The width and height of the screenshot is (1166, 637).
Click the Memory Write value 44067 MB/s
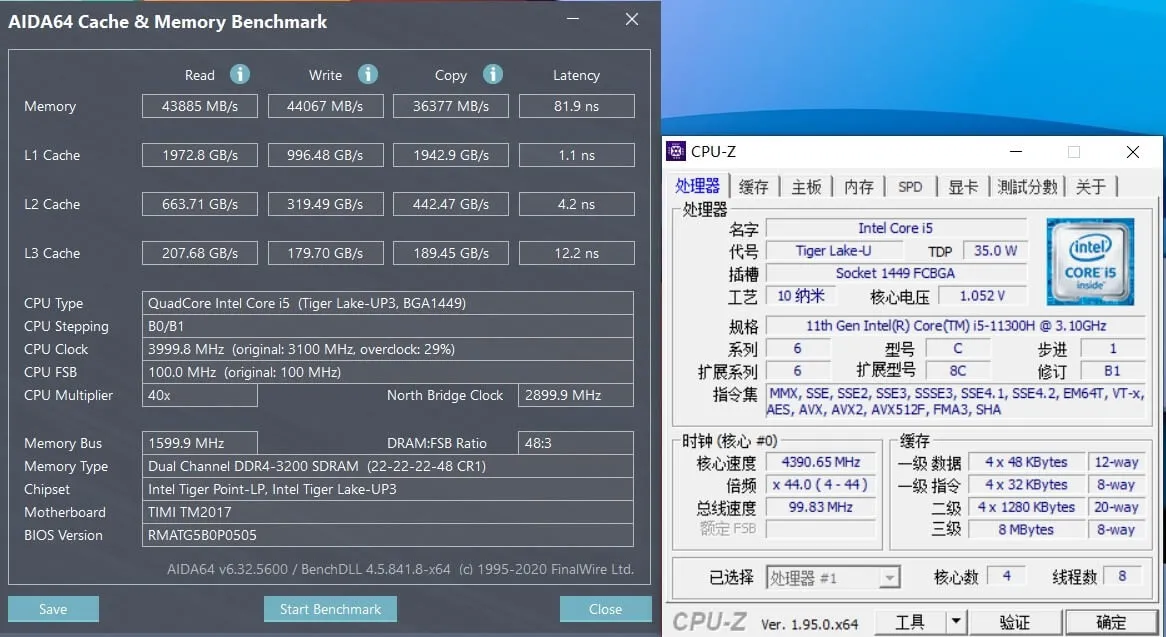[326, 106]
